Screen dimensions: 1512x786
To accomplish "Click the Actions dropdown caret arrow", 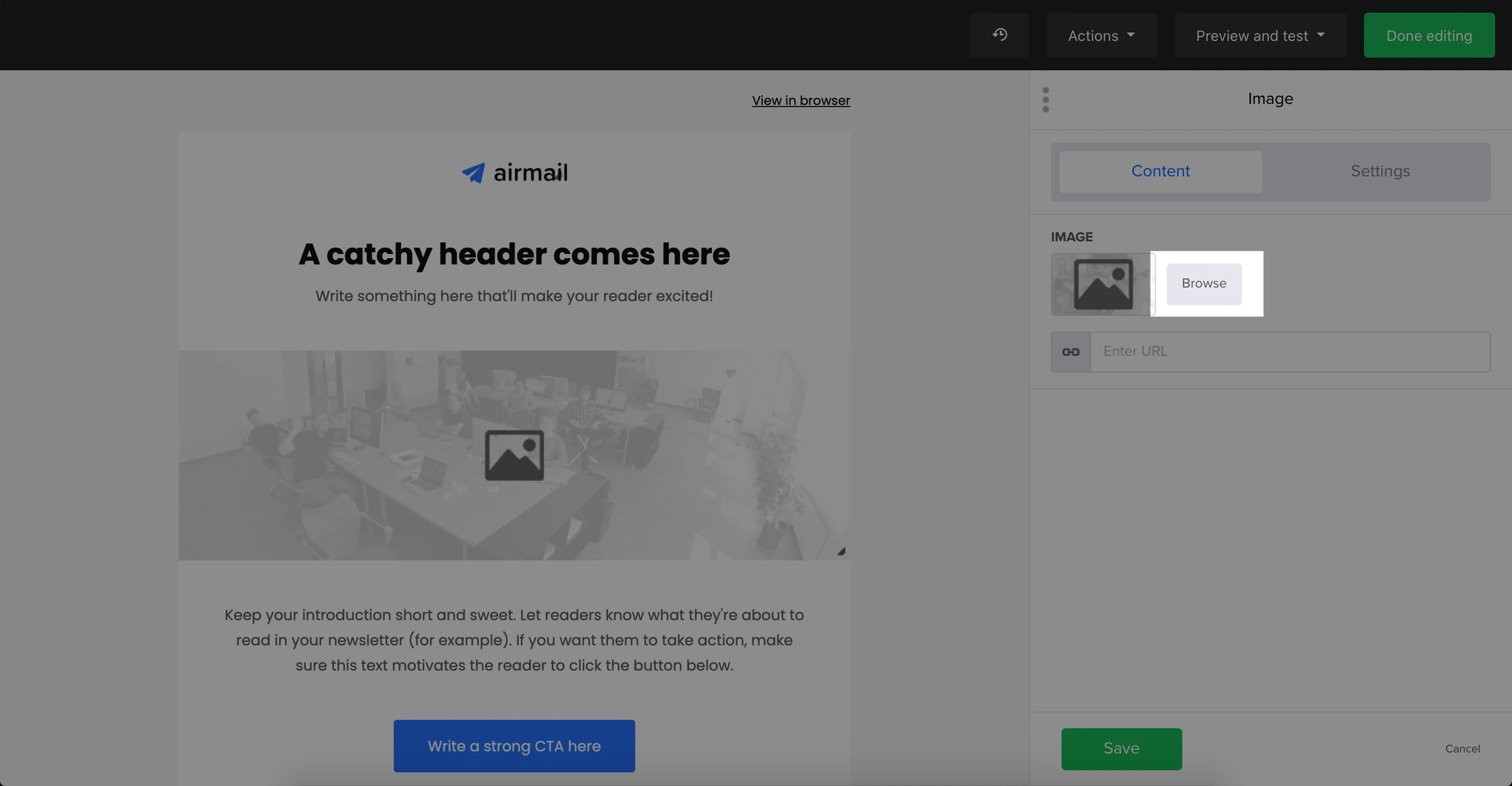I will coord(1131,35).
